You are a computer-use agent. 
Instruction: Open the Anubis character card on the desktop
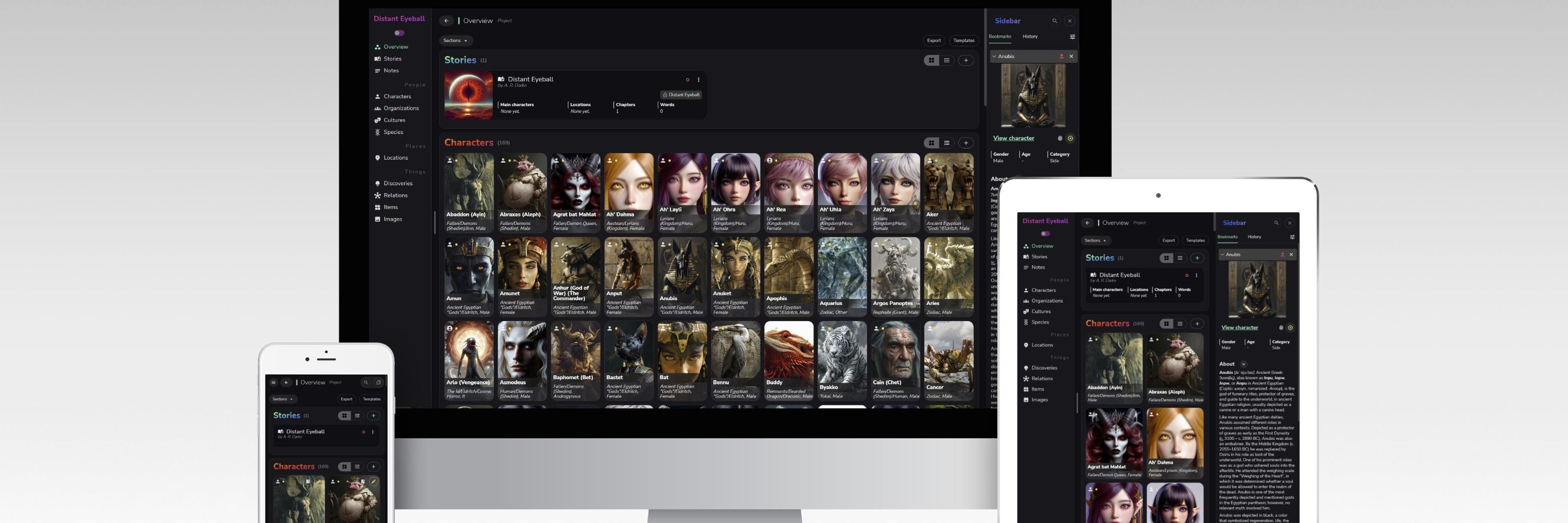point(682,277)
